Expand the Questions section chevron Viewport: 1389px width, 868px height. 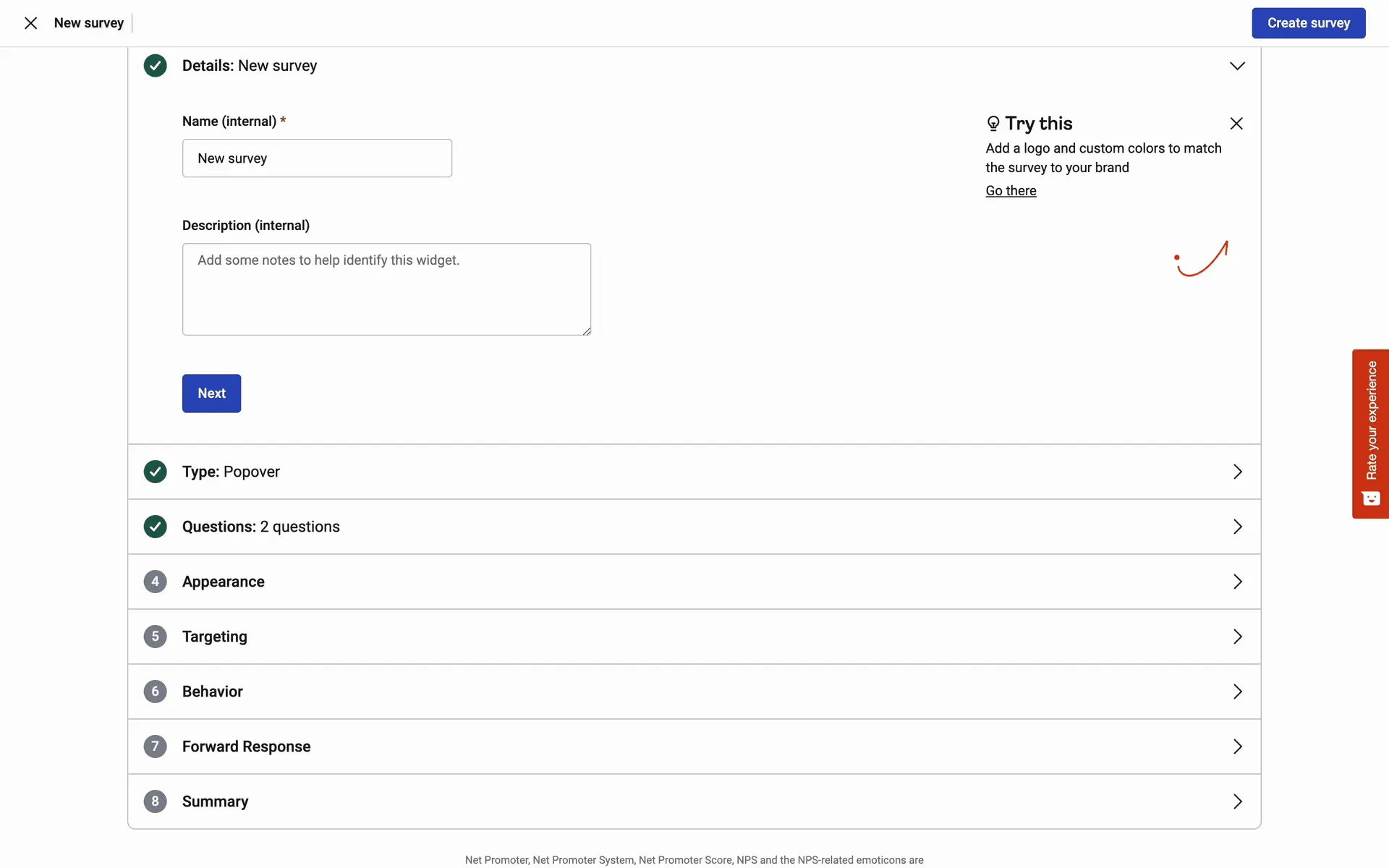[x=1237, y=527]
